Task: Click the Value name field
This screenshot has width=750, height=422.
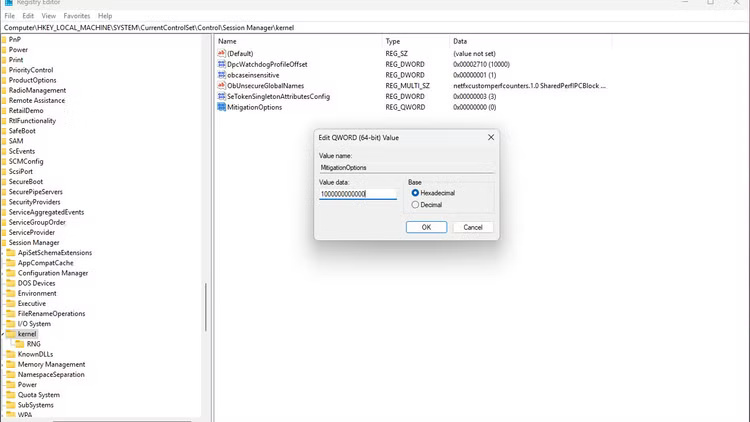Action: pos(407,167)
